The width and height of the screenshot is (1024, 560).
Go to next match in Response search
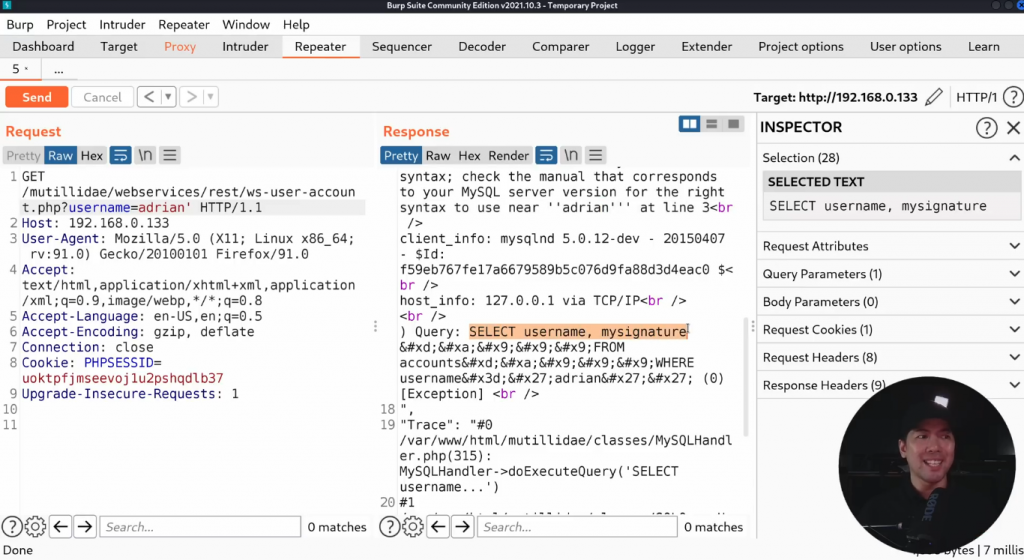460,527
